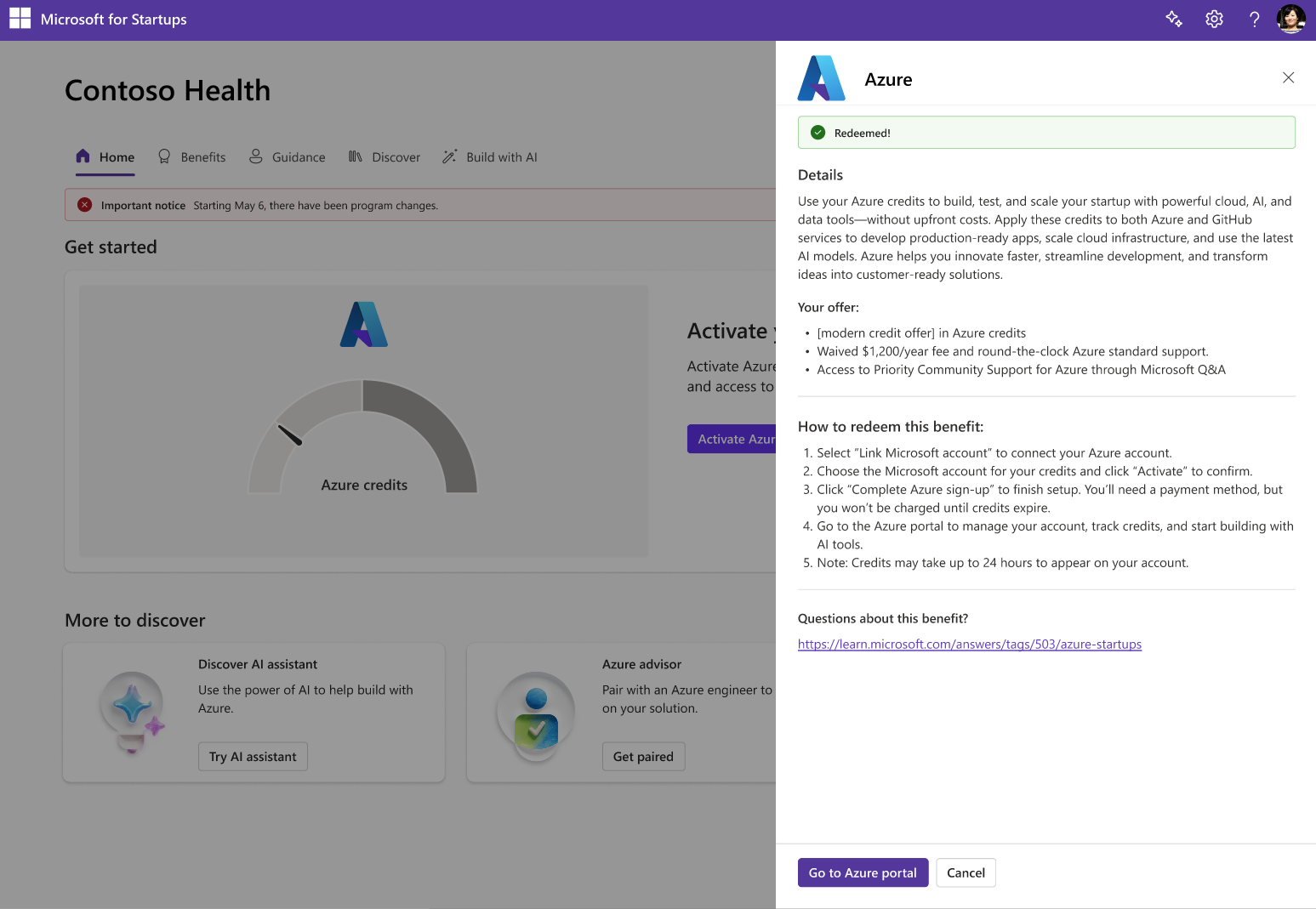Click the green Redeemed checkmark icon

point(818,132)
